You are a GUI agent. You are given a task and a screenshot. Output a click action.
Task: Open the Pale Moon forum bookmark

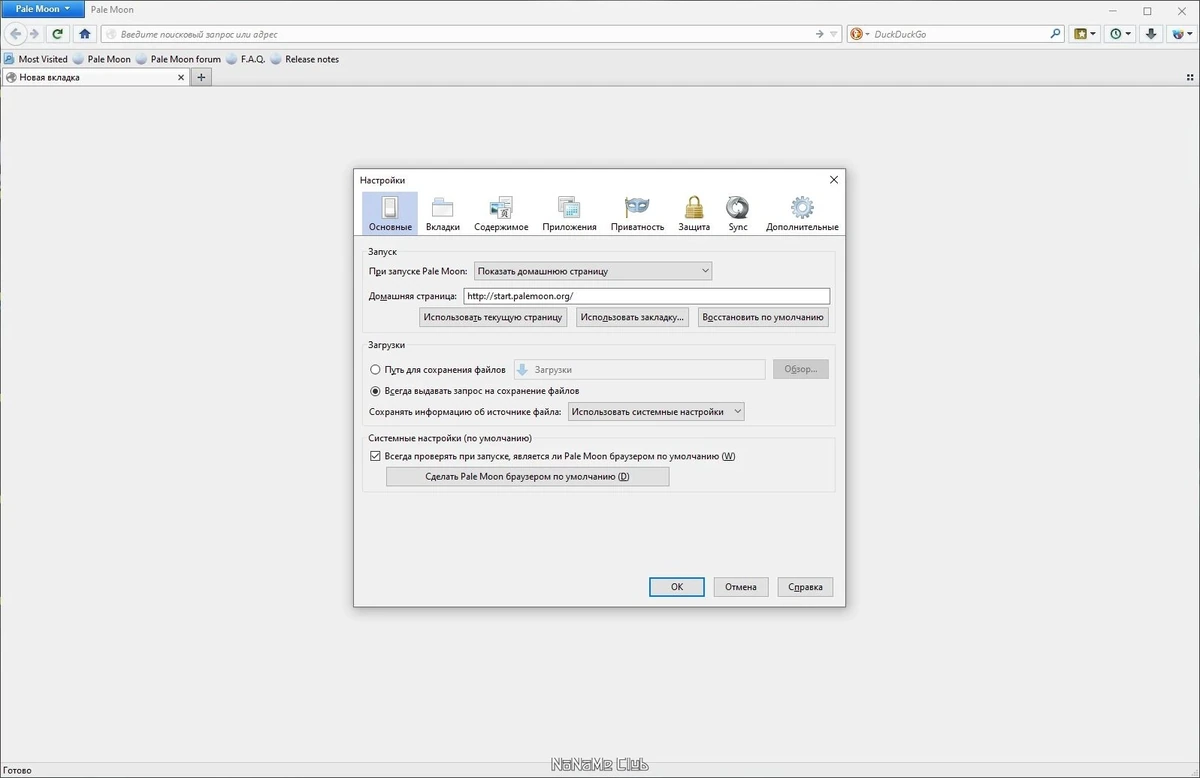[179, 59]
